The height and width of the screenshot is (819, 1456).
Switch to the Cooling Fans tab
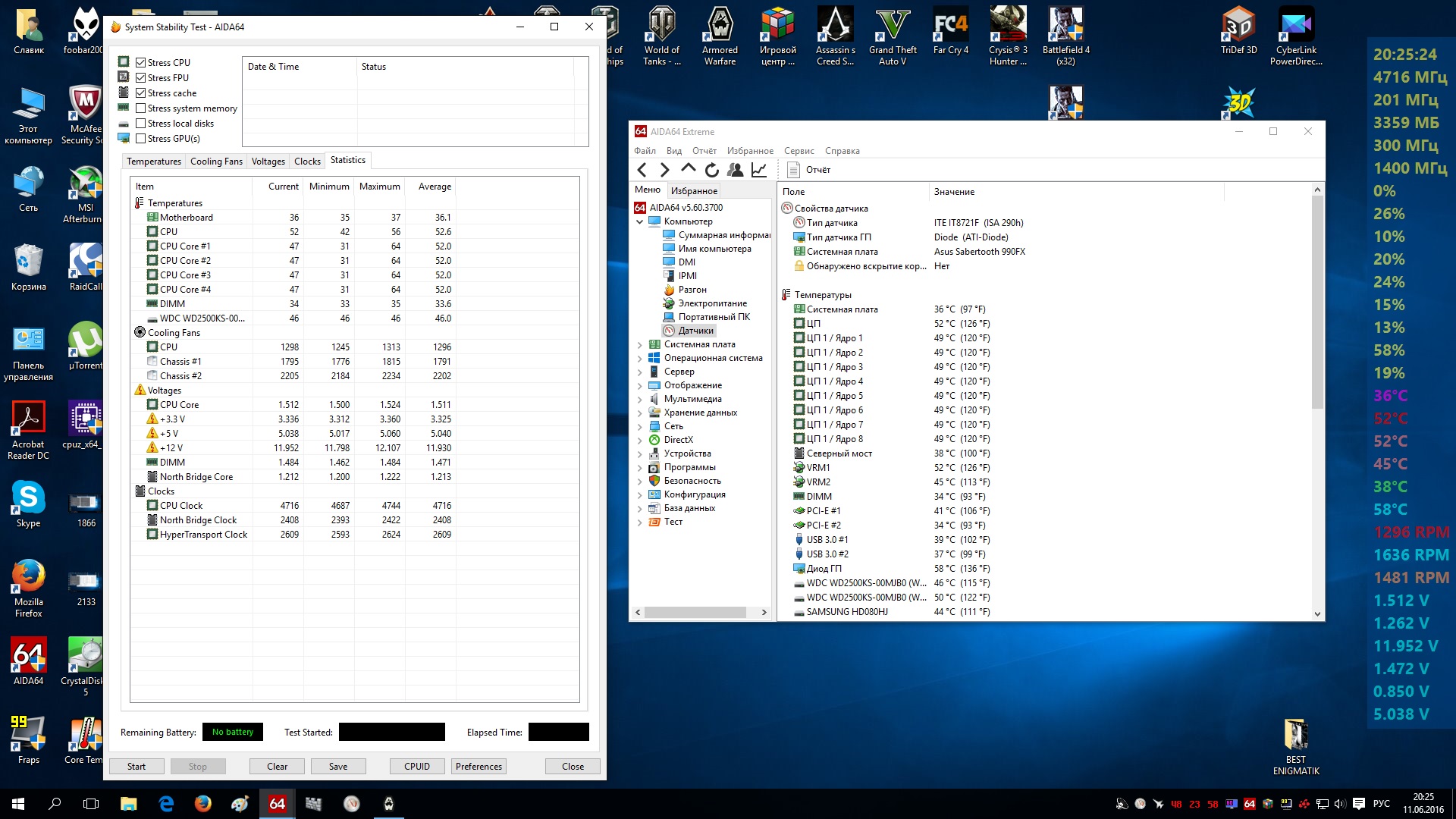216,162
